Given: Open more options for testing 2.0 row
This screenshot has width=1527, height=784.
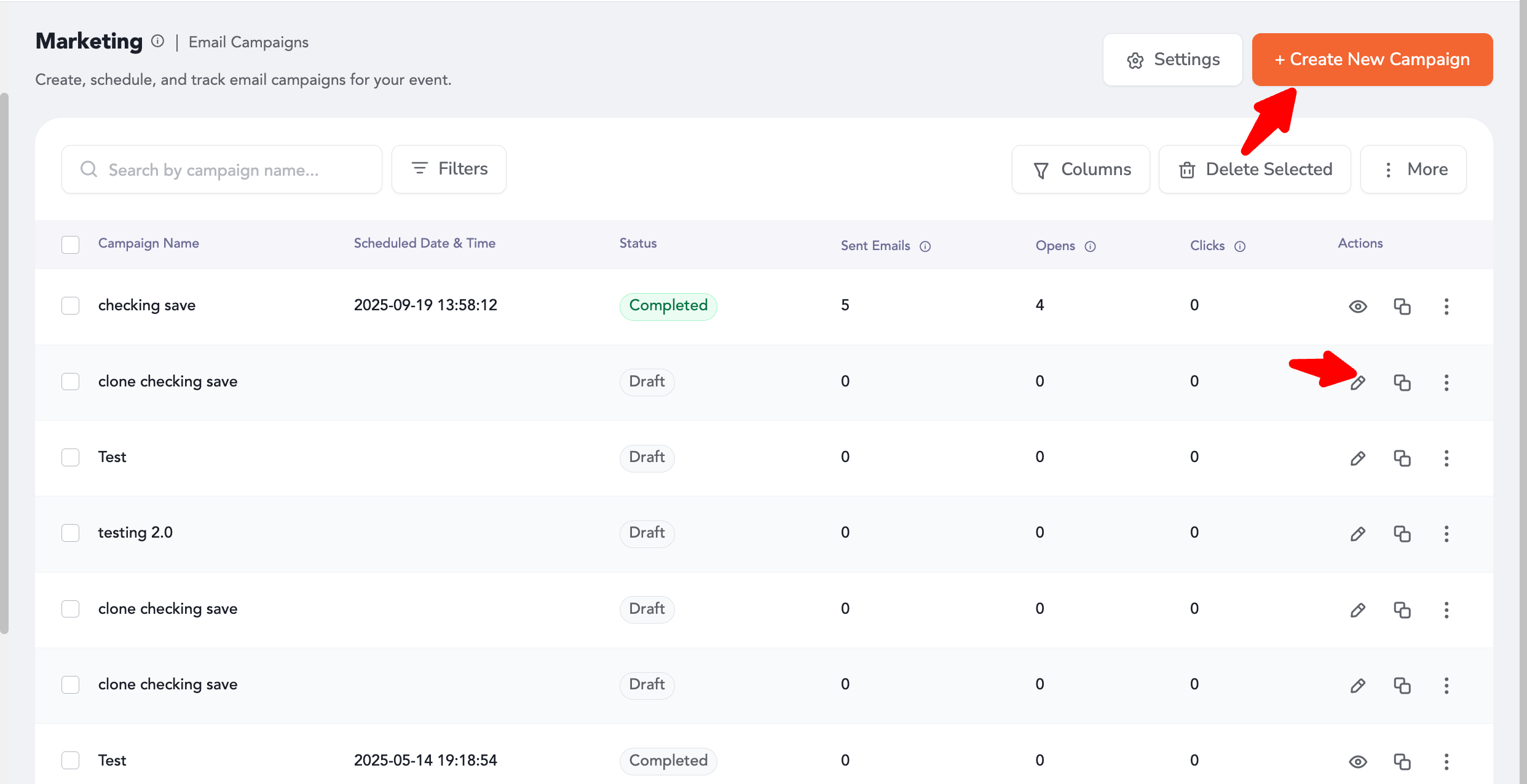Looking at the screenshot, I should point(1446,534).
